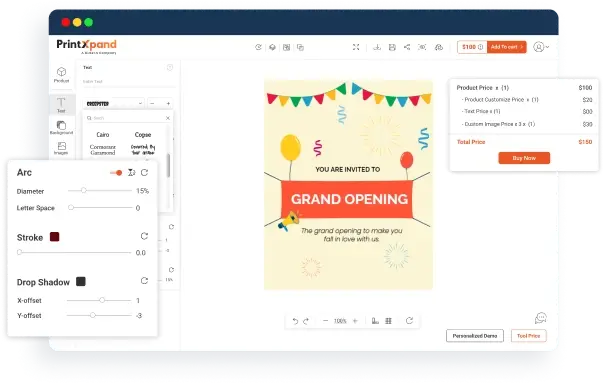The height and width of the screenshot is (383, 605).
Task: Open the Product panel in sidebar
Action: point(61,75)
